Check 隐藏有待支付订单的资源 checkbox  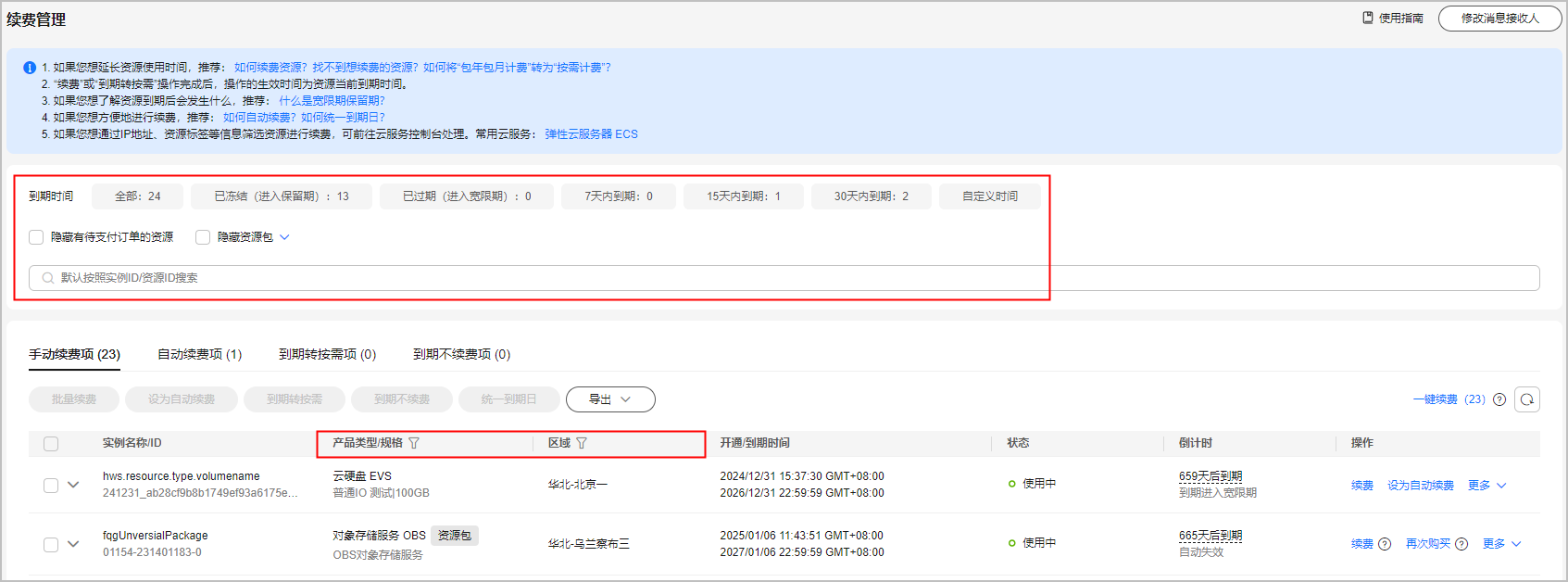[x=36, y=237]
